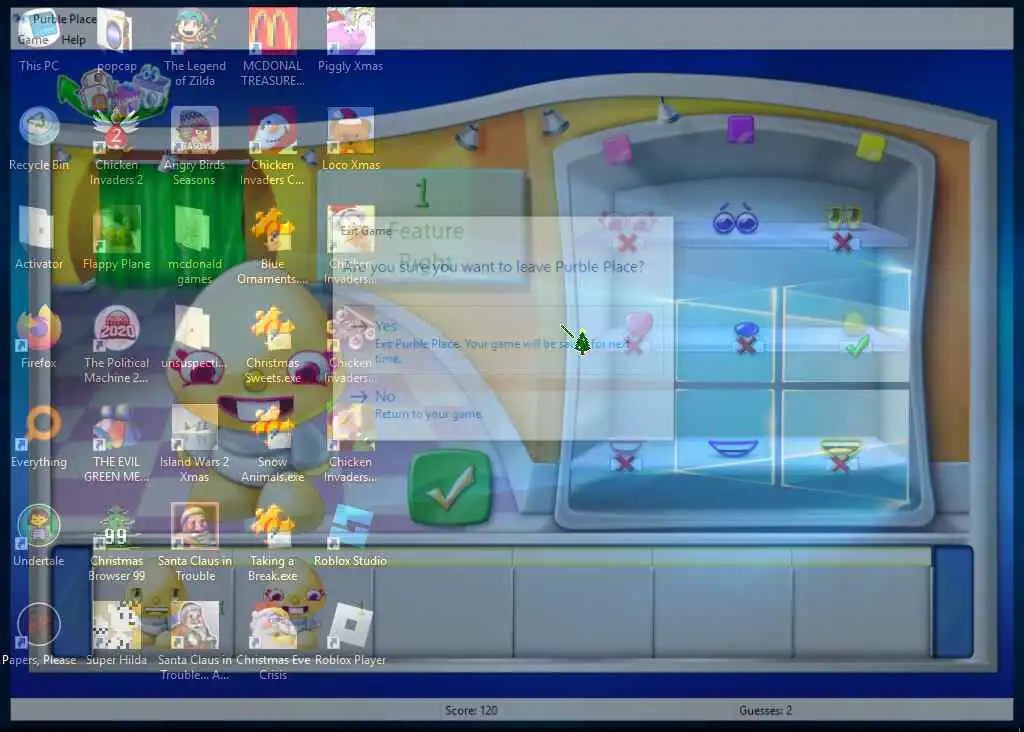The width and height of the screenshot is (1024, 732).
Task: Launch Flappy Plane shortcut
Action: (x=116, y=238)
